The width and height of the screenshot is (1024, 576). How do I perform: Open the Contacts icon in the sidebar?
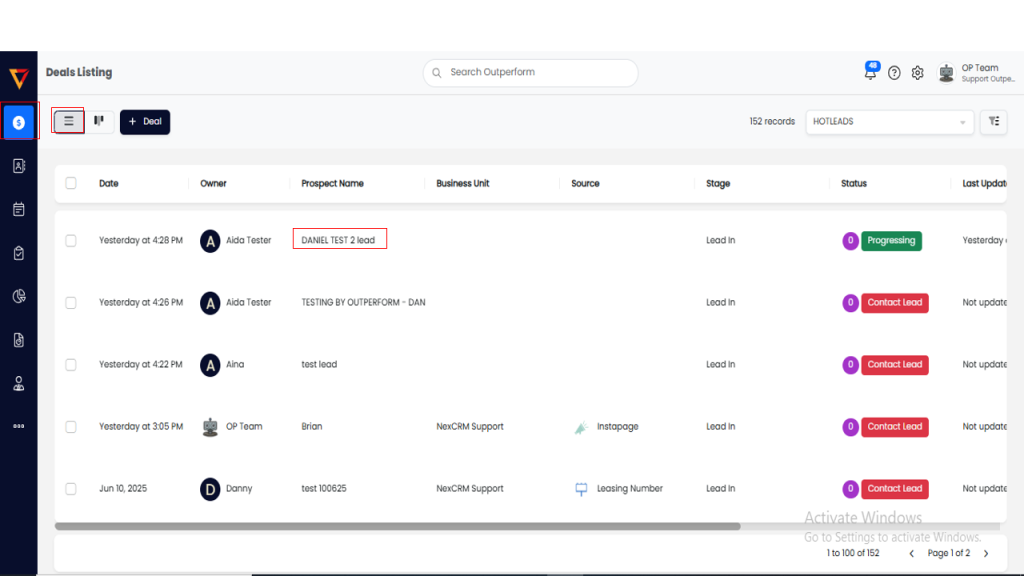pos(19,166)
